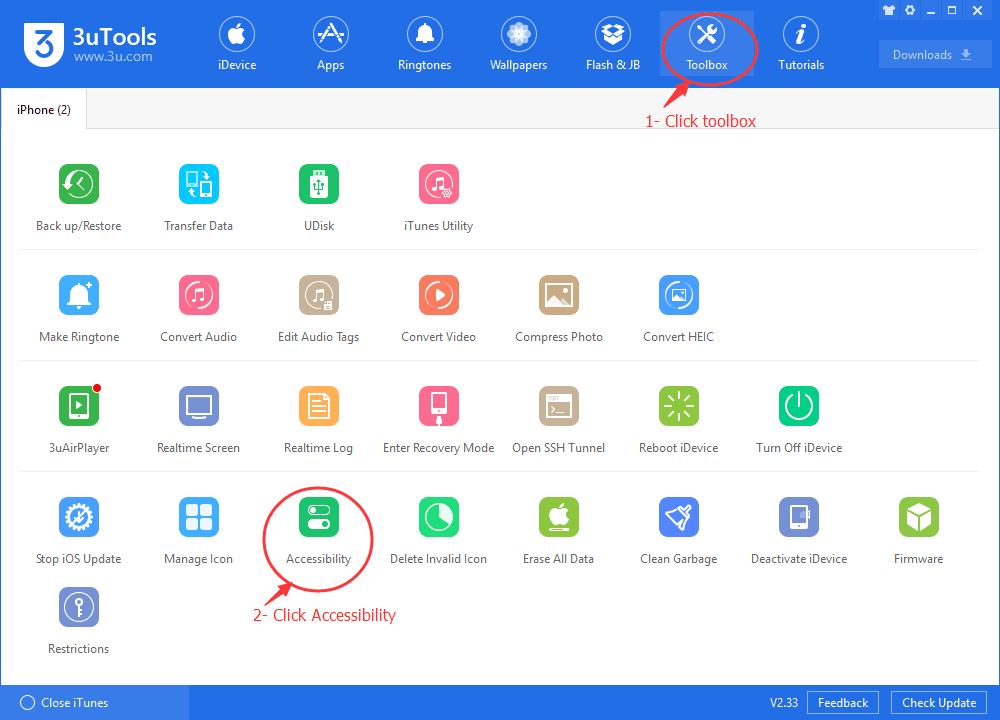This screenshot has width=1000, height=720.
Task: Open Edit Audio Tags
Action: point(319,295)
